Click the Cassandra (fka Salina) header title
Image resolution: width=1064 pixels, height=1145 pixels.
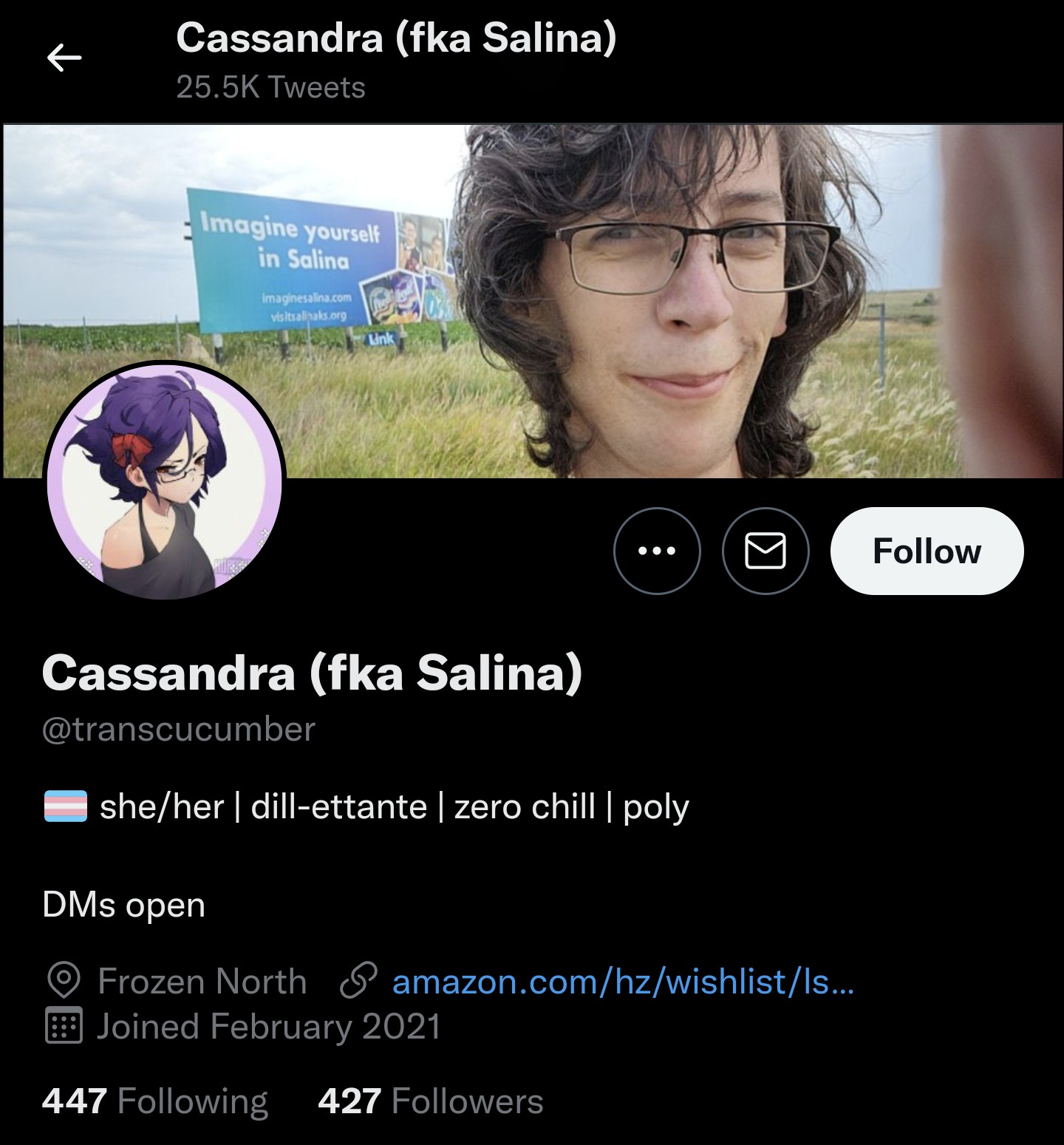[396, 38]
